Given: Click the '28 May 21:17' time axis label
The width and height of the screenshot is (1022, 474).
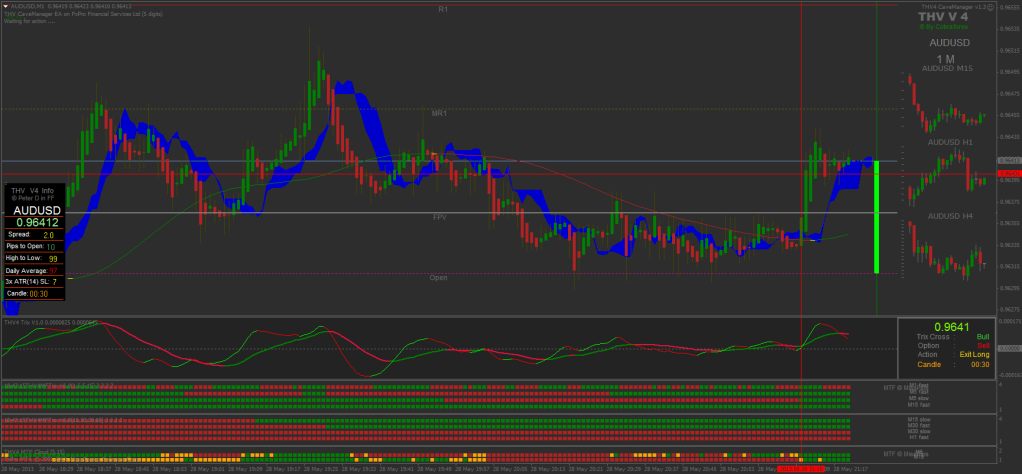Looking at the screenshot, I should (x=853, y=469).
